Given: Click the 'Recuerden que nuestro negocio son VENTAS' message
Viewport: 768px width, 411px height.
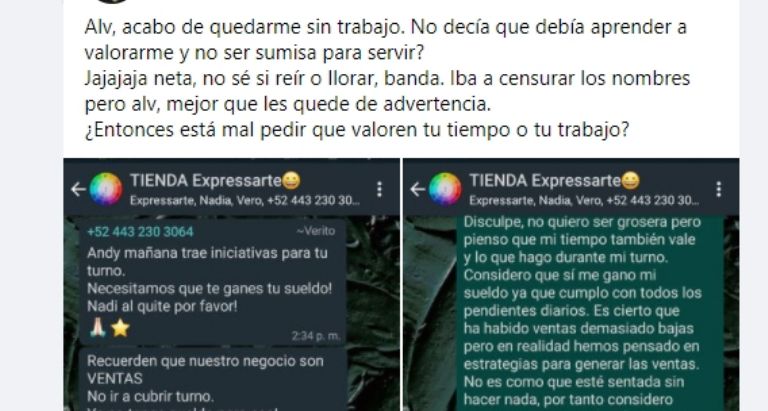Looking at the screenshot, I should click(213, 380).
